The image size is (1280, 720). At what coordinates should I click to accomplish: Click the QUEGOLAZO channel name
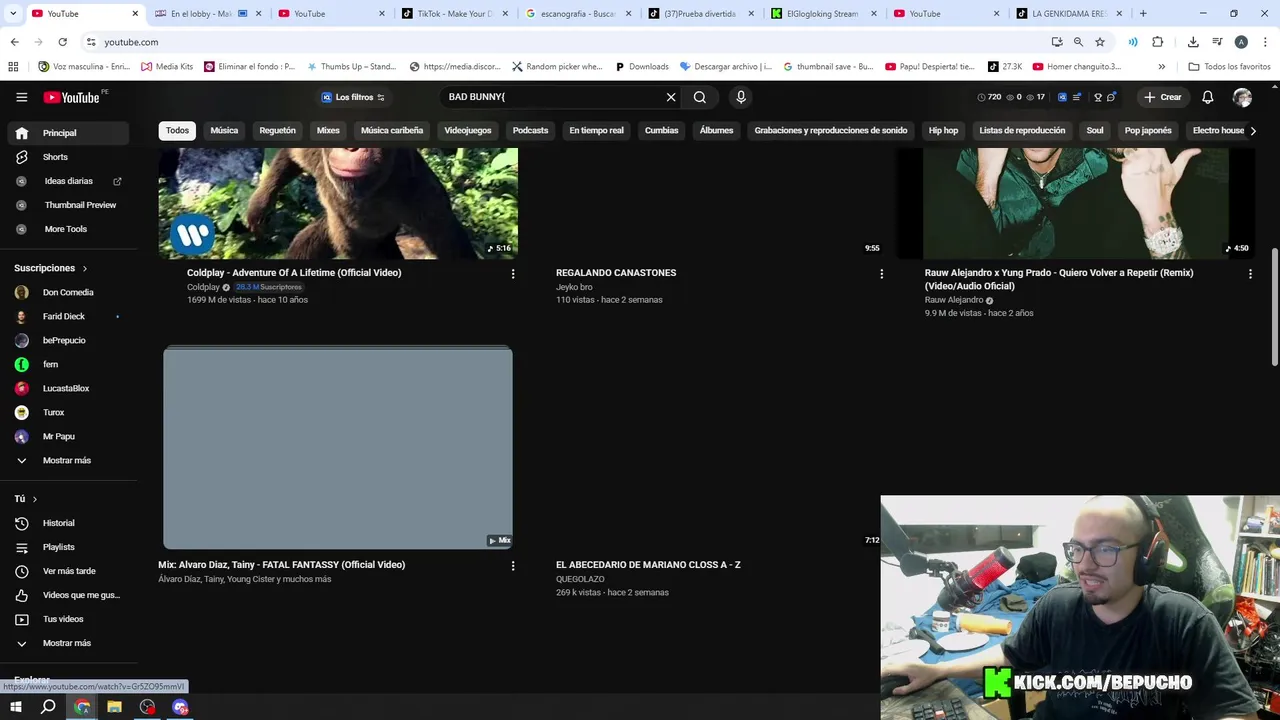[x=580, y=579]
